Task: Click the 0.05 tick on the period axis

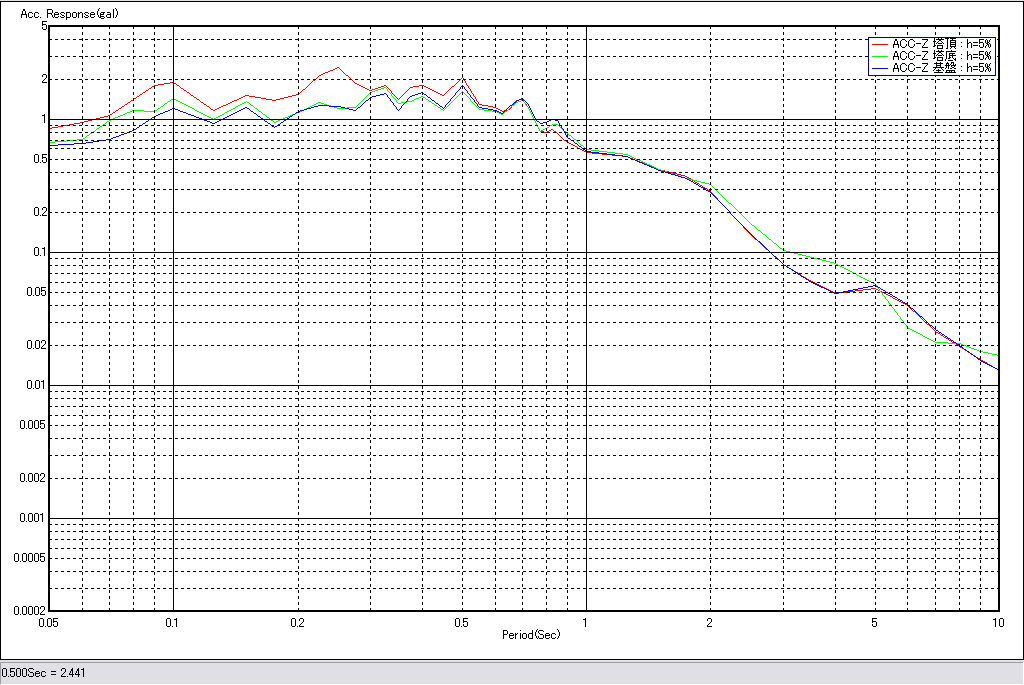Action: [x=48, y=622]
